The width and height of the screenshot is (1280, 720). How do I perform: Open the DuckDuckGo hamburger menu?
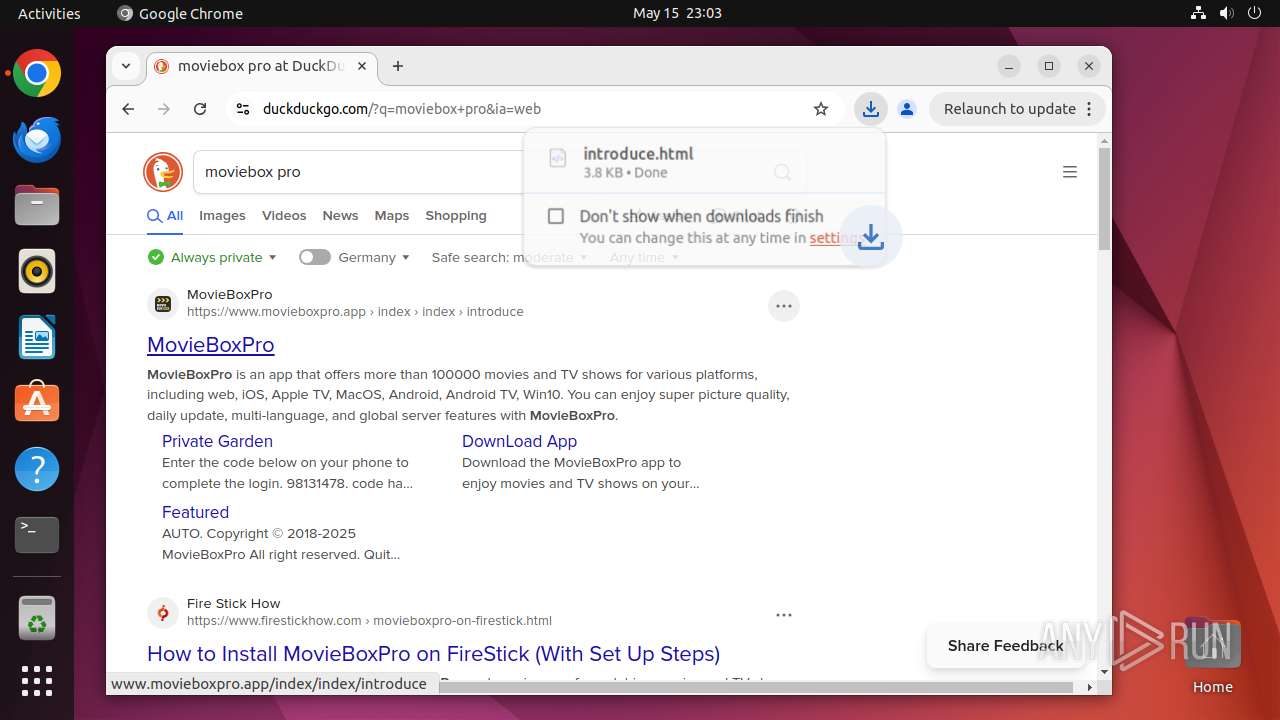pyautogui.click(x=1070, y=172)
